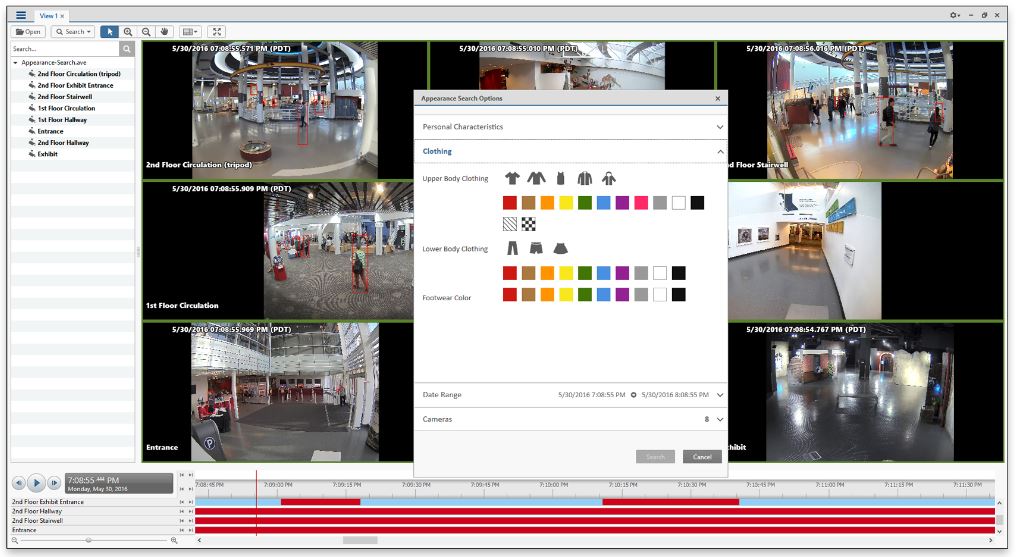Screen dimensions: 1018x557
Task: Choose striped pattern for upper clothing
Action: [510, 225]
